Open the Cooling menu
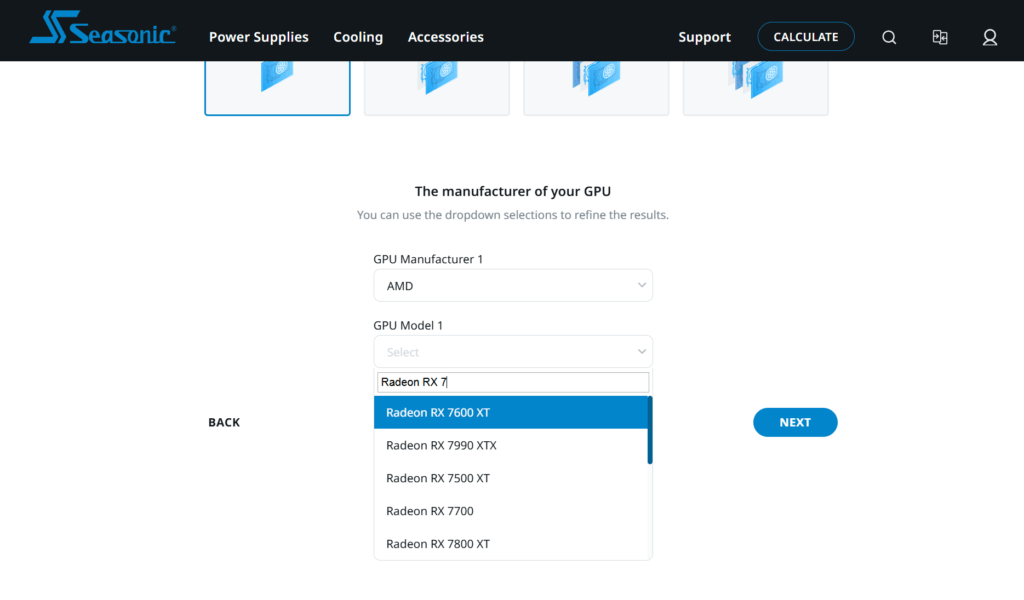The height and width of the screenshot is (600, 1024). tap(358, 37)
